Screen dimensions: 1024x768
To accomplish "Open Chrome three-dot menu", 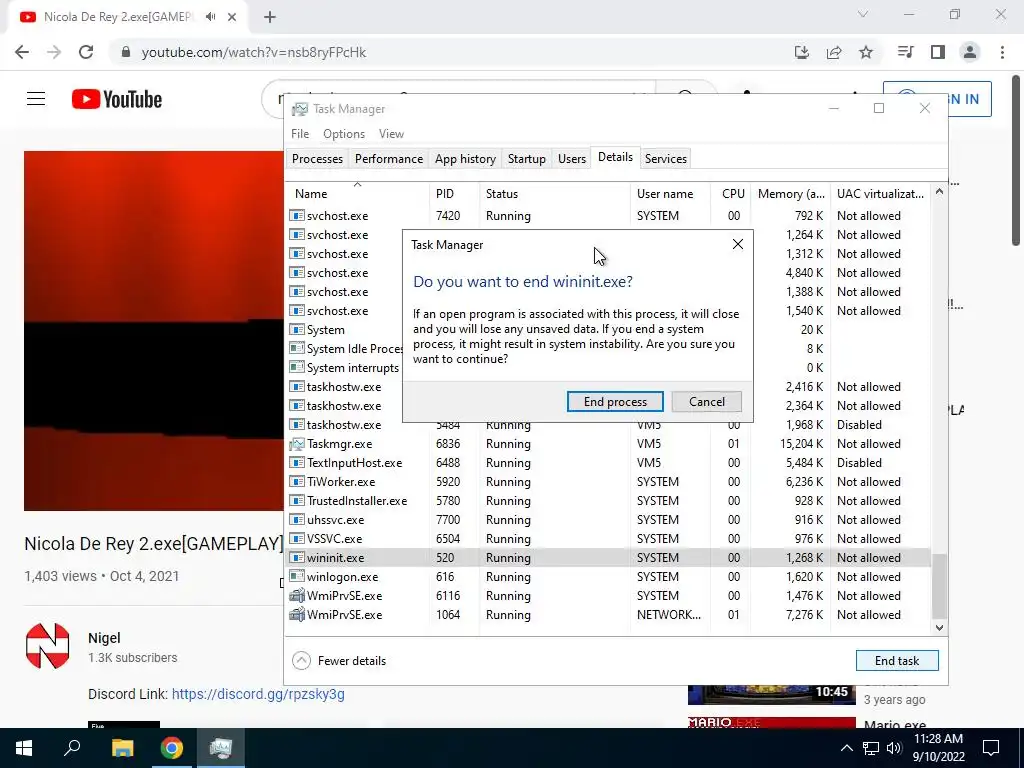I will click(1002, 52).
